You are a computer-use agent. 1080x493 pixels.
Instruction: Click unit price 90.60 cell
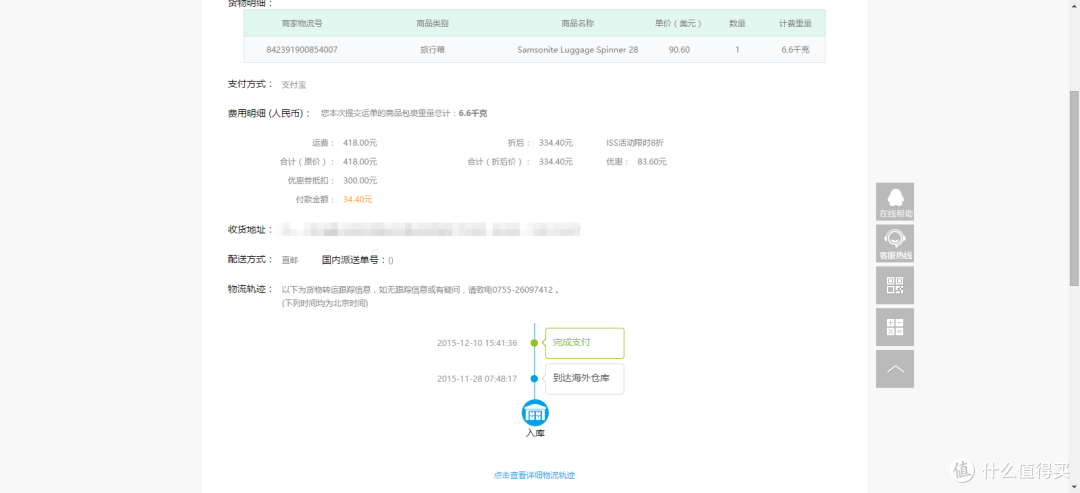point(678,50)
